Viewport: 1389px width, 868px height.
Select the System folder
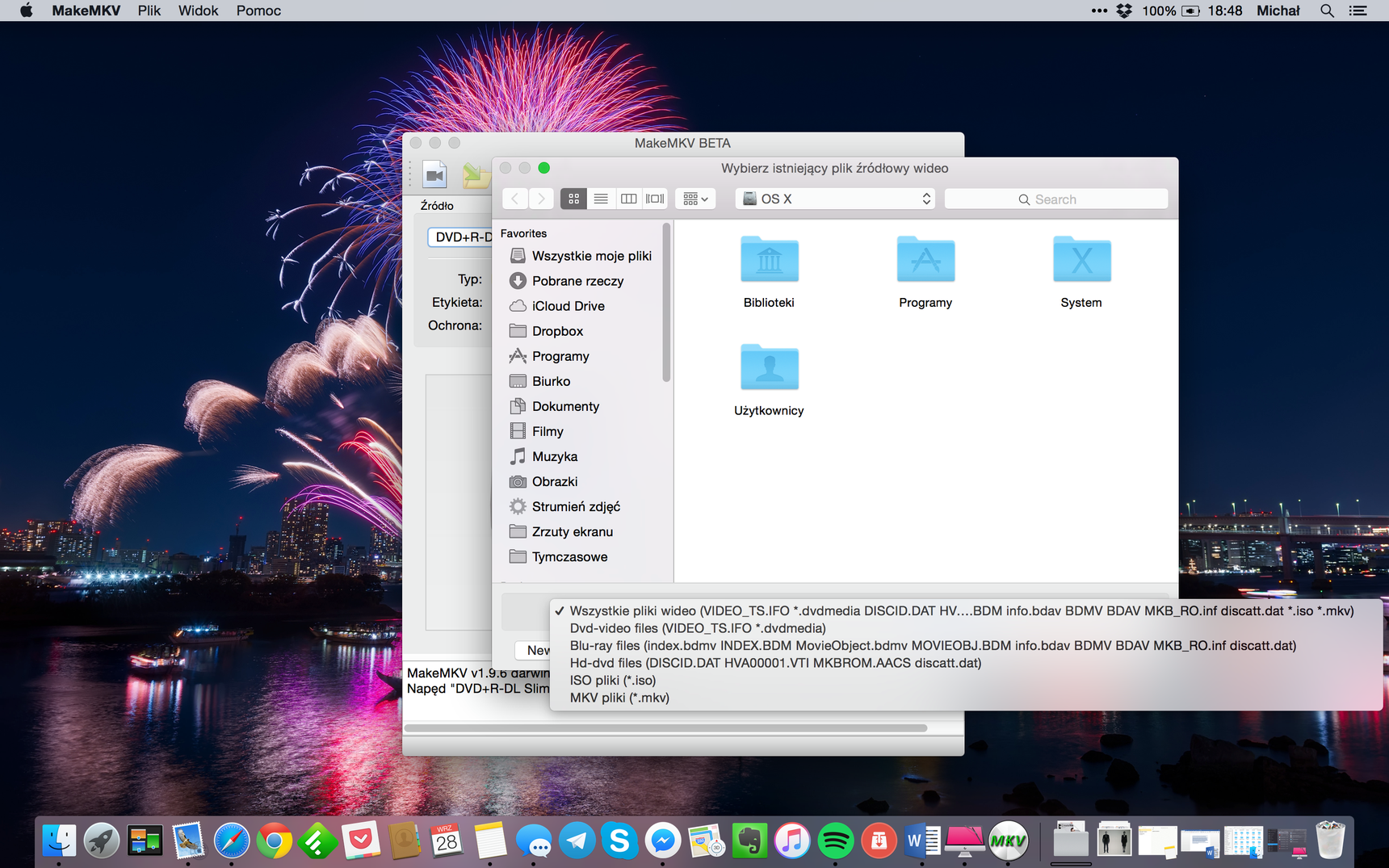click(1081, 272)
